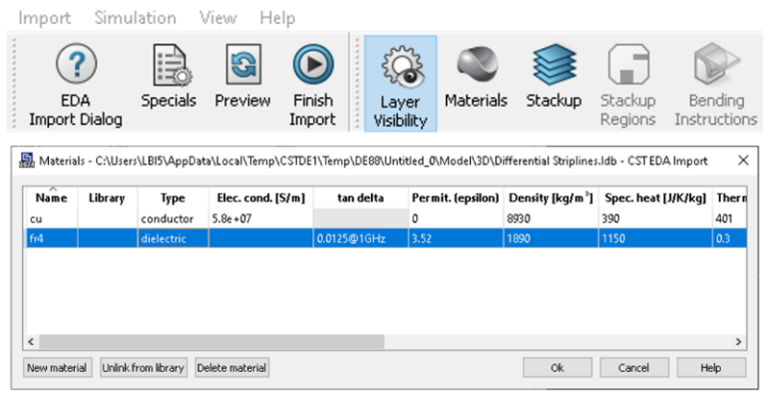Open the View menu
The height and width of the screenshot is (394, 768).
(x=218, y=18)
